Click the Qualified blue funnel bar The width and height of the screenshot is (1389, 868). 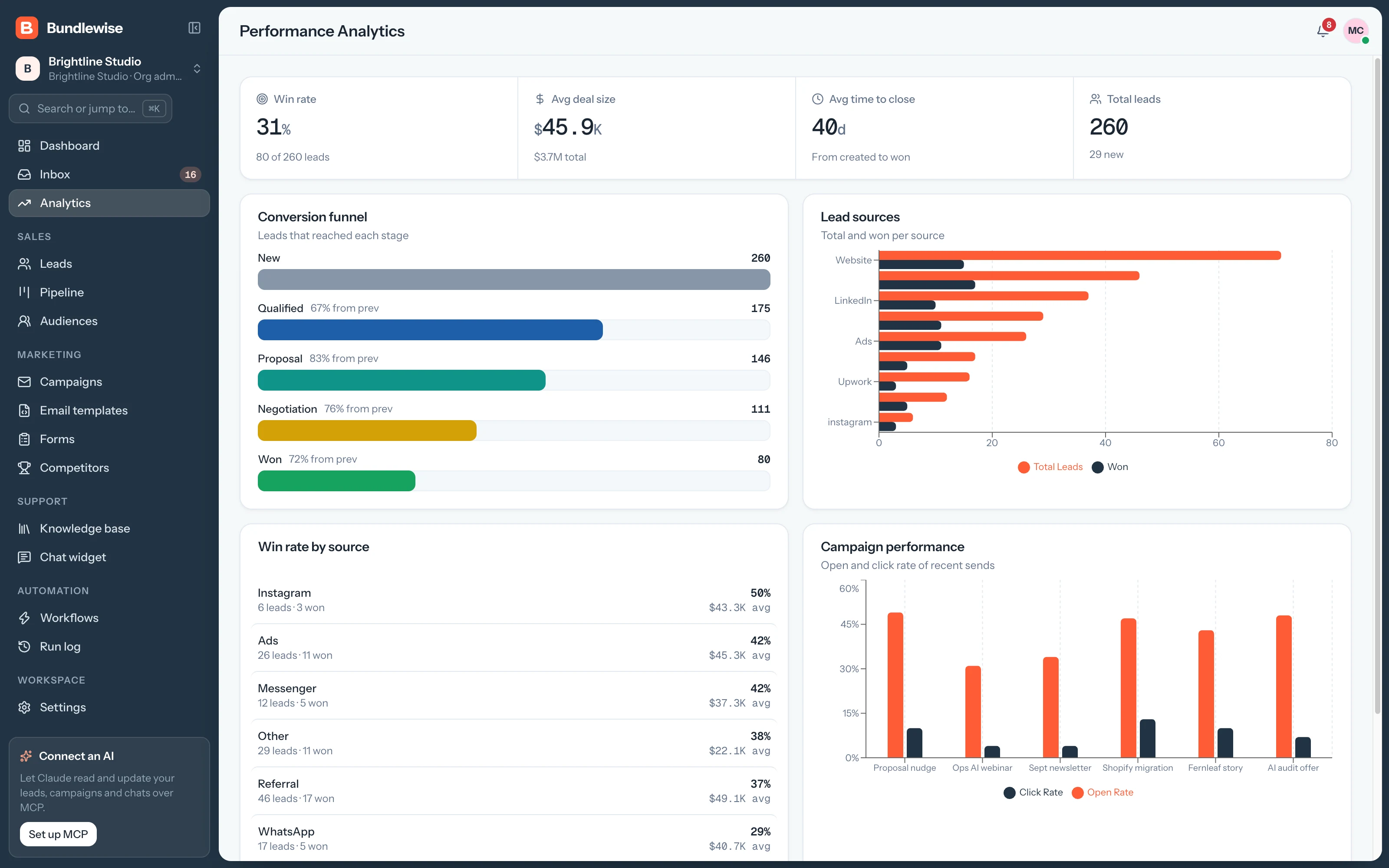pyautogui.click(x=430, y=330)
